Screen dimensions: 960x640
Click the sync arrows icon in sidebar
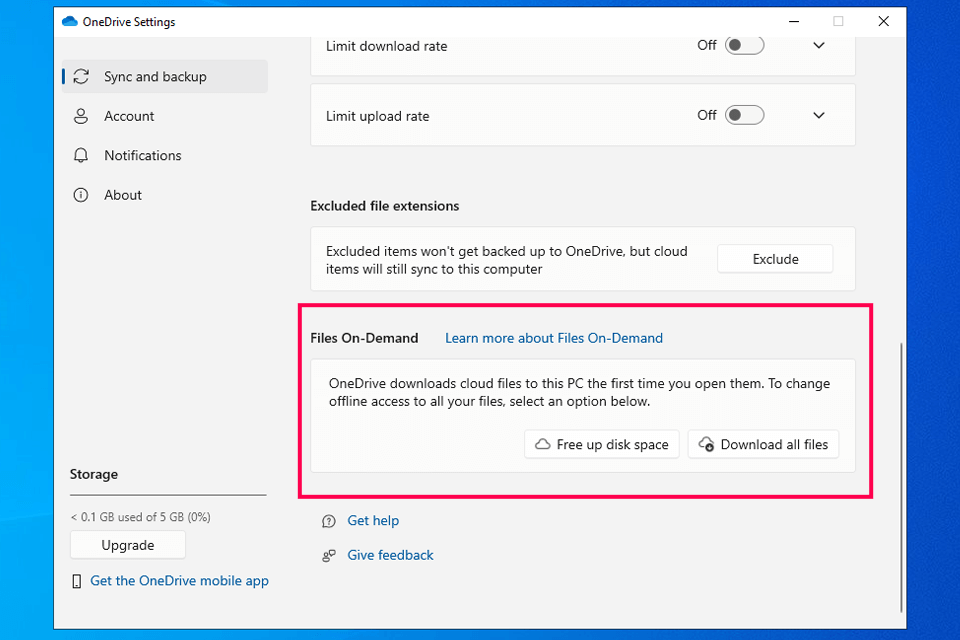[81, 77]
